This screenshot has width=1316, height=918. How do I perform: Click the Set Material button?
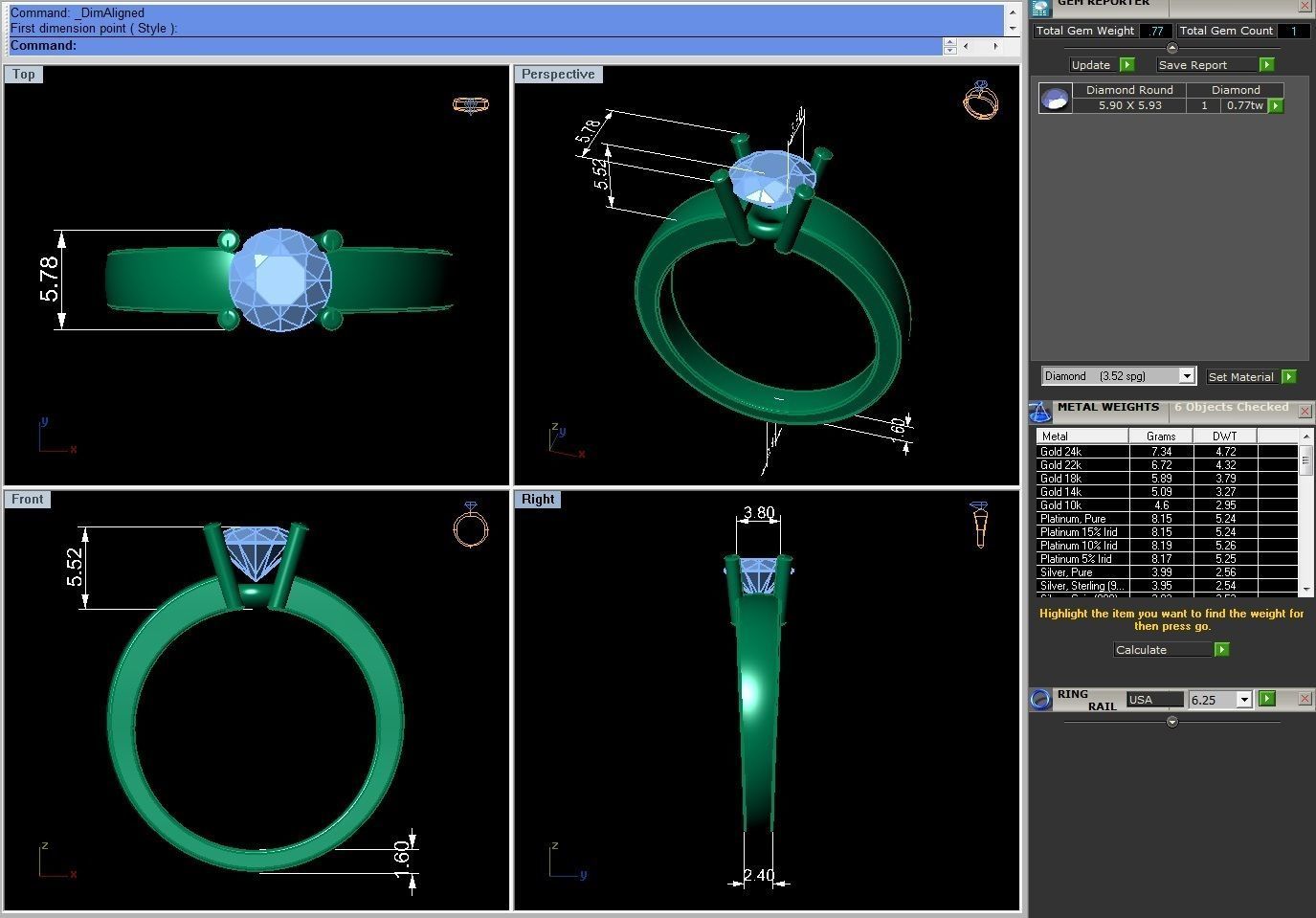1241,377
